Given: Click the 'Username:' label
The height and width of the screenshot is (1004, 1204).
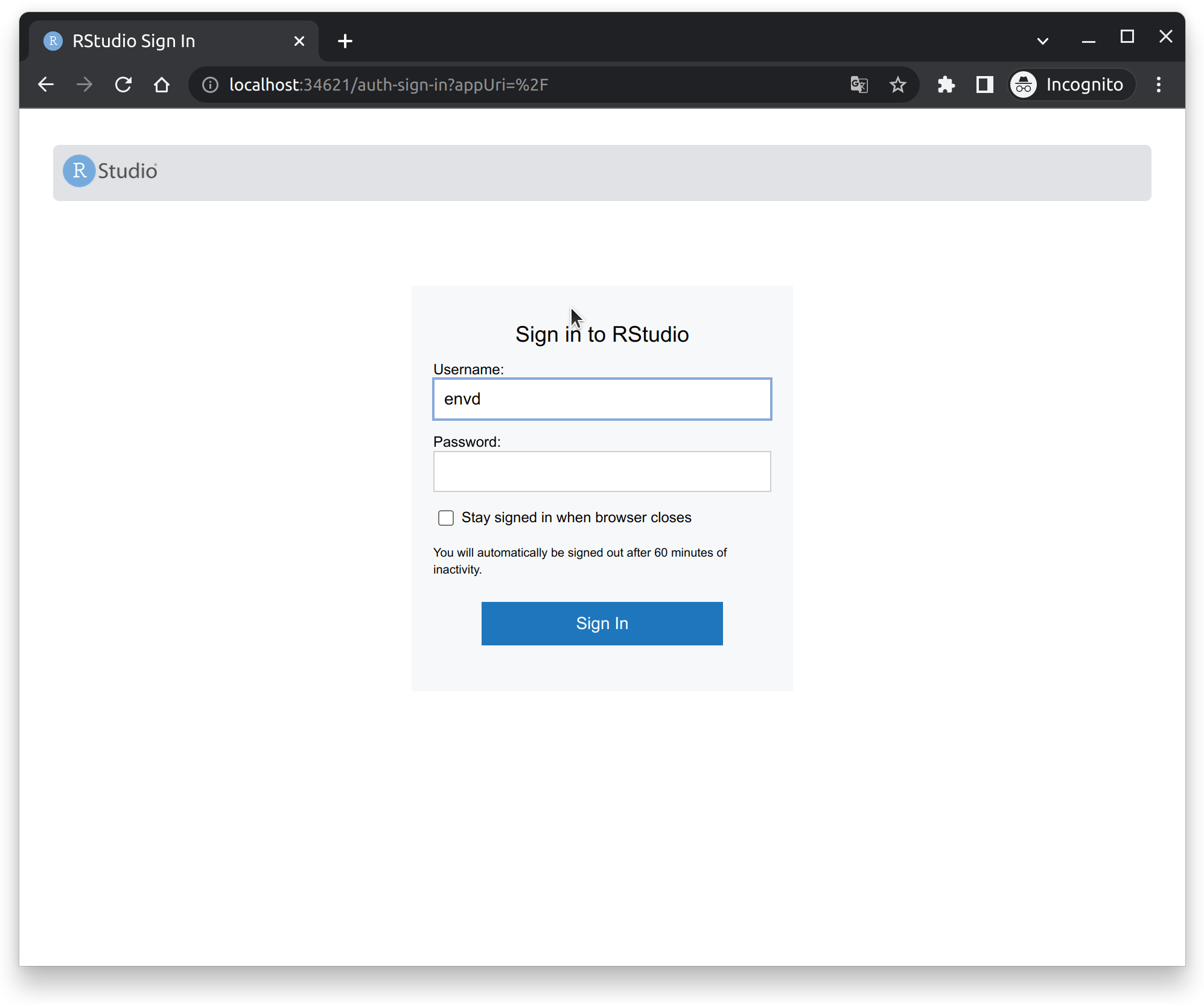Looking at the screenshot, I should pyautogui.click(x=468, y=369).
